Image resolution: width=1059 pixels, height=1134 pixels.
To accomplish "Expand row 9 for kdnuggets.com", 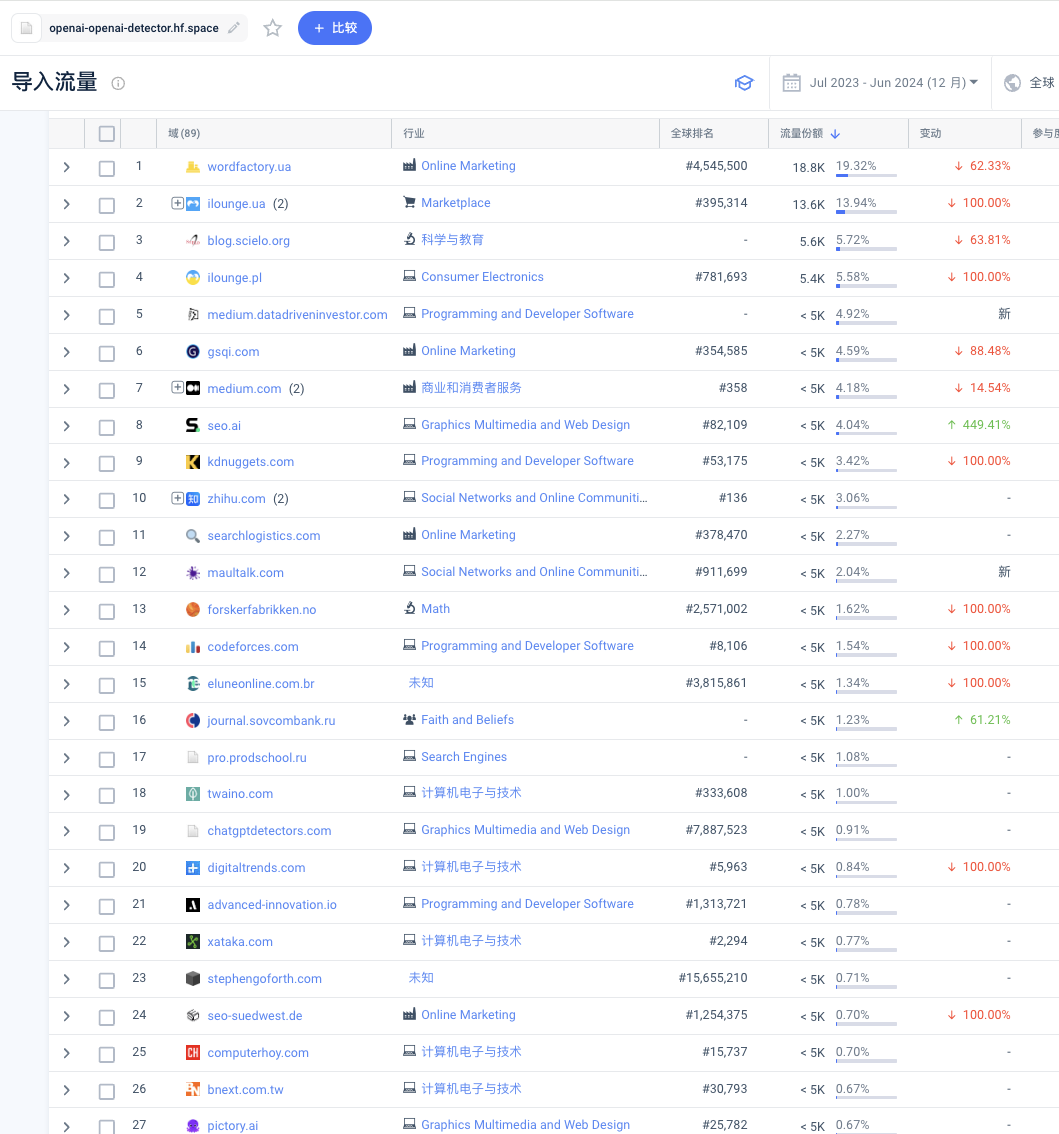I will (67, 462).
